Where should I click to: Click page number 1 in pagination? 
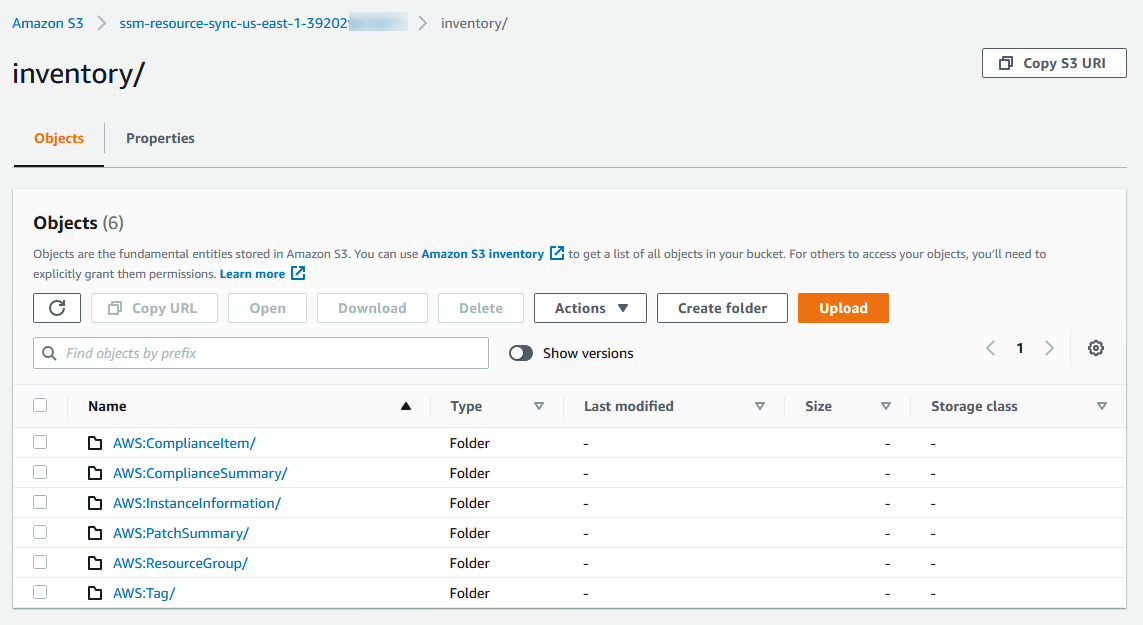click(1020, 348)
